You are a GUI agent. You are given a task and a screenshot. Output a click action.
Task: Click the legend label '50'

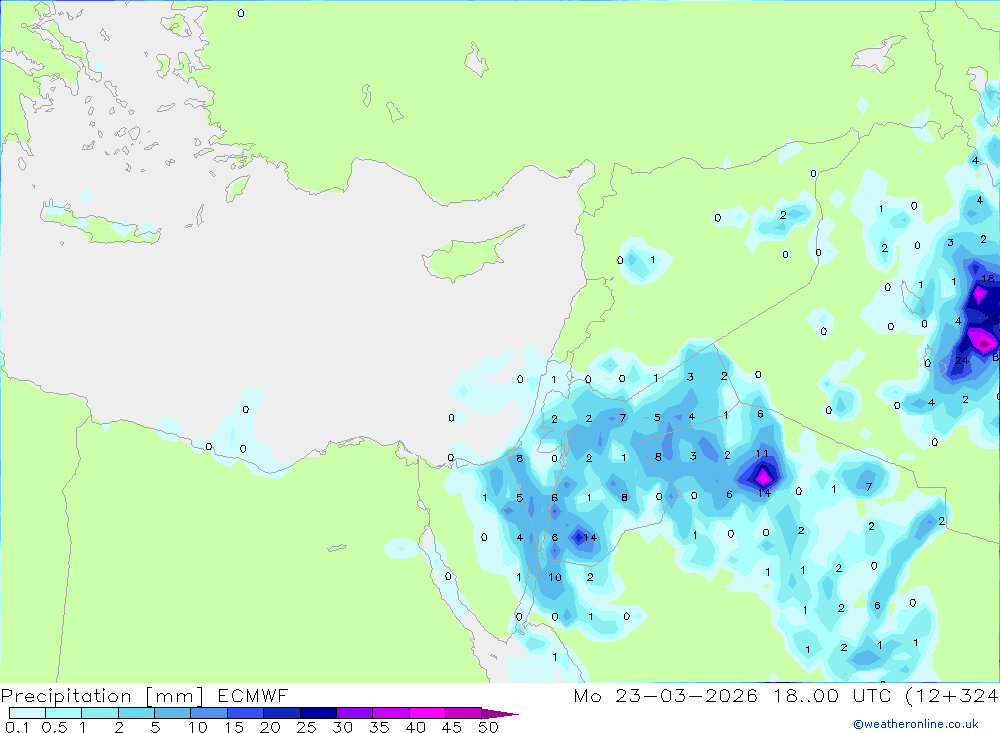488,727
